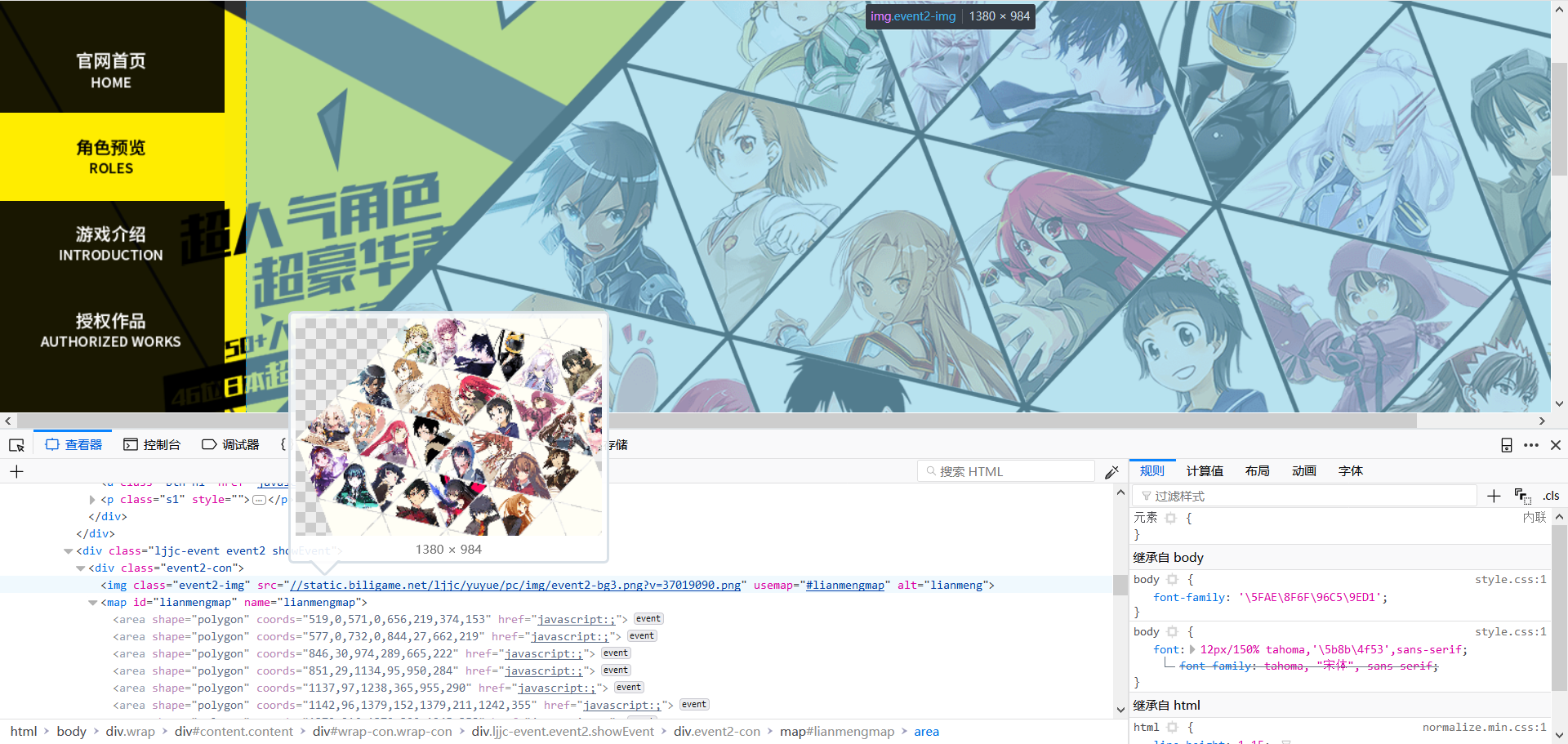1568x744 pixels.
Task: Expand the font shorthand property triangle
Action: [x=1192, y=650]
